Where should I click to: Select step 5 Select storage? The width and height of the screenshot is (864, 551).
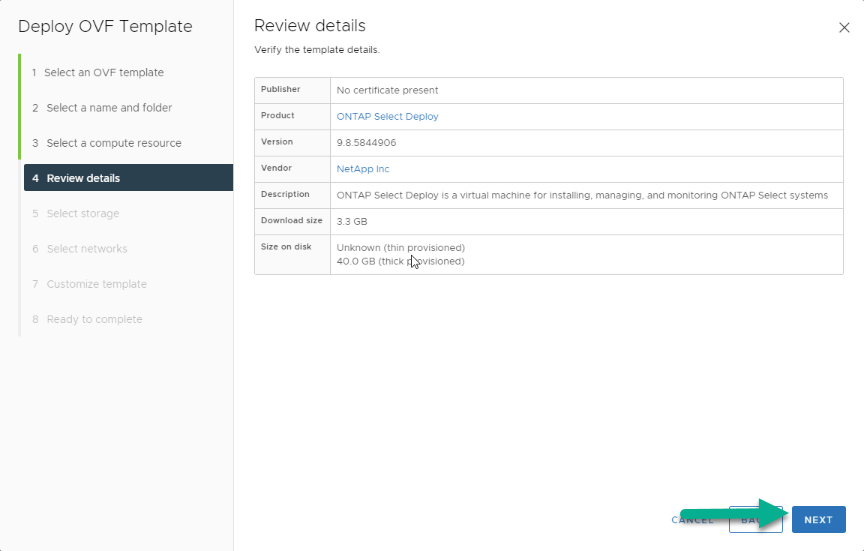75,213
